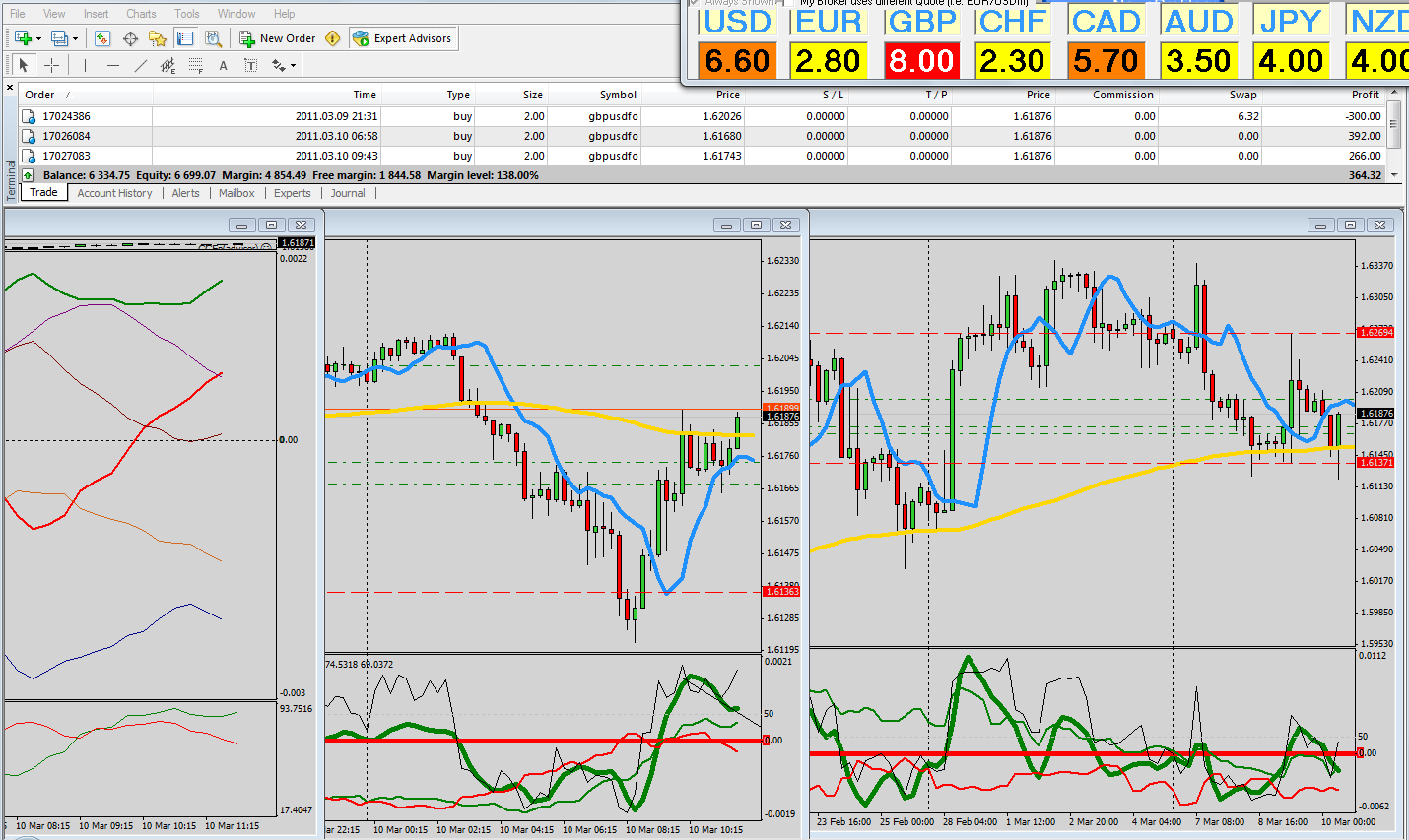Click the red GBP 8.00 strength cell
The height and width of the screenshot is (840, 1409).
[921, 61]
